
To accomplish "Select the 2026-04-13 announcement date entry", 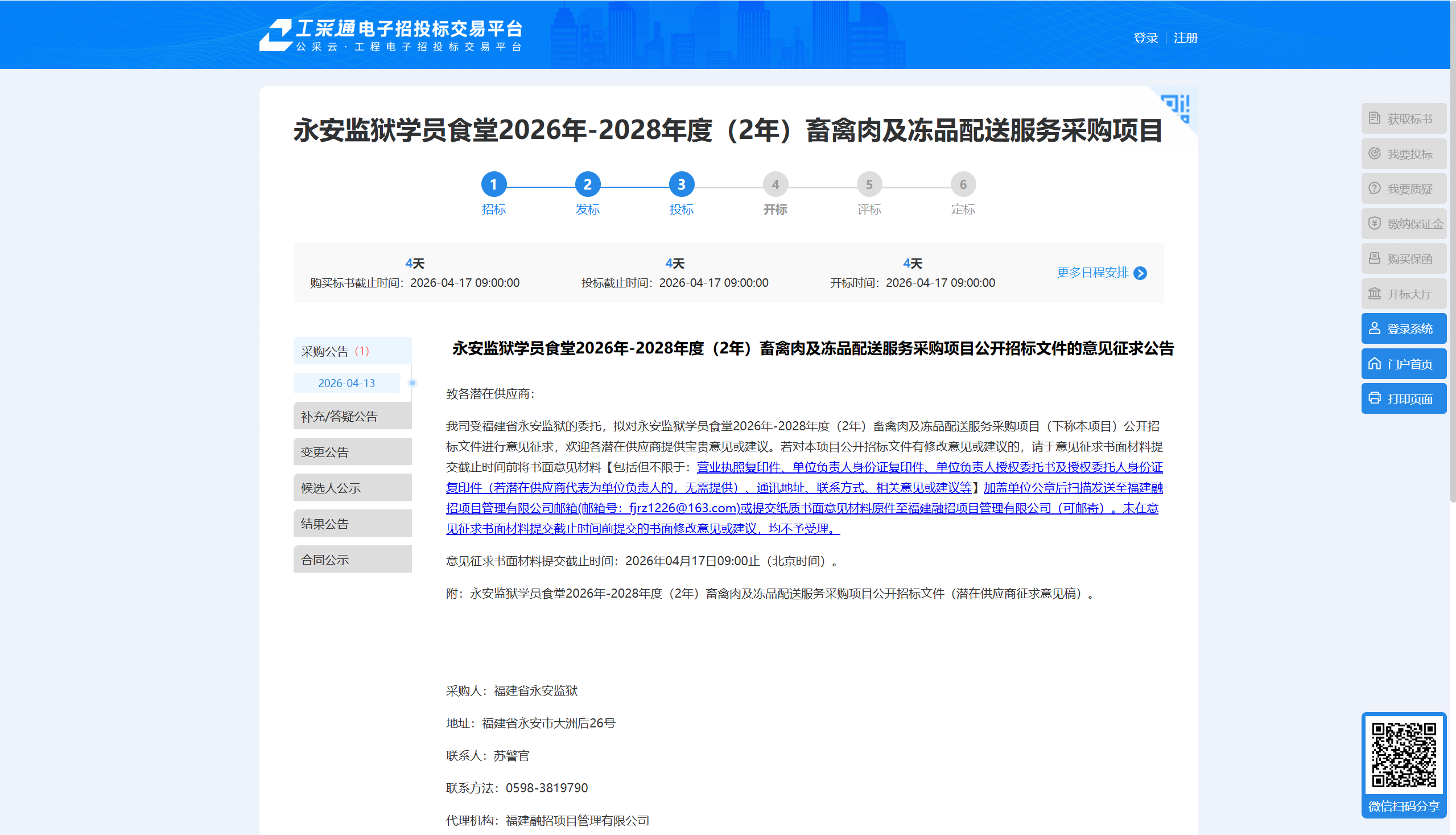I will pos(347,383).
